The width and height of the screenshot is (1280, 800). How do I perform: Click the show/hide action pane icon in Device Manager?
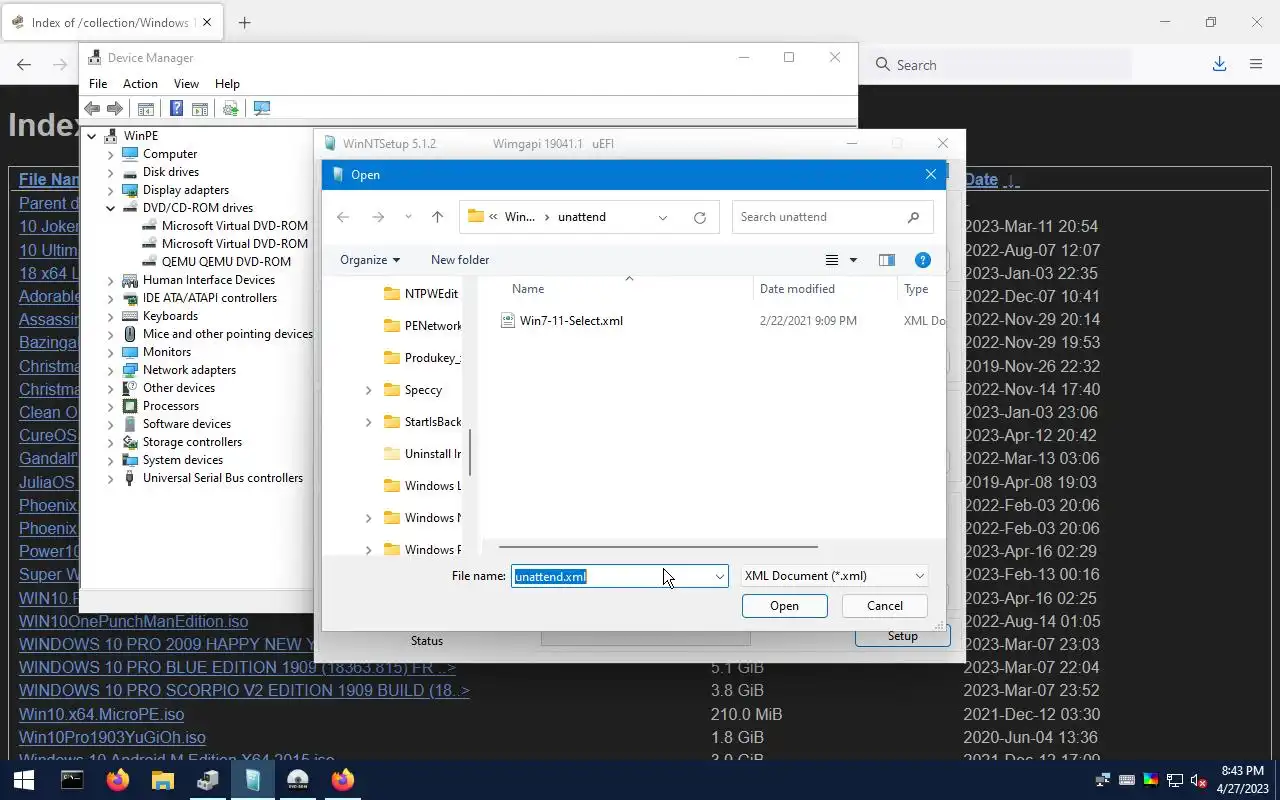coord(200,108)
